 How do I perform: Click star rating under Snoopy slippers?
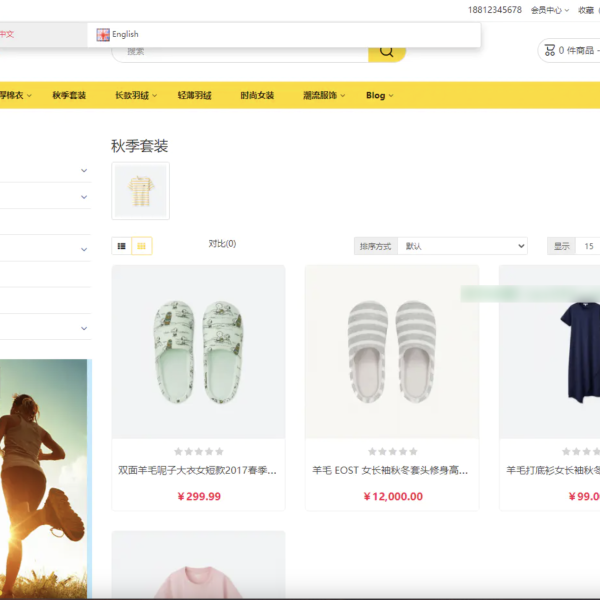click(199, 452)
